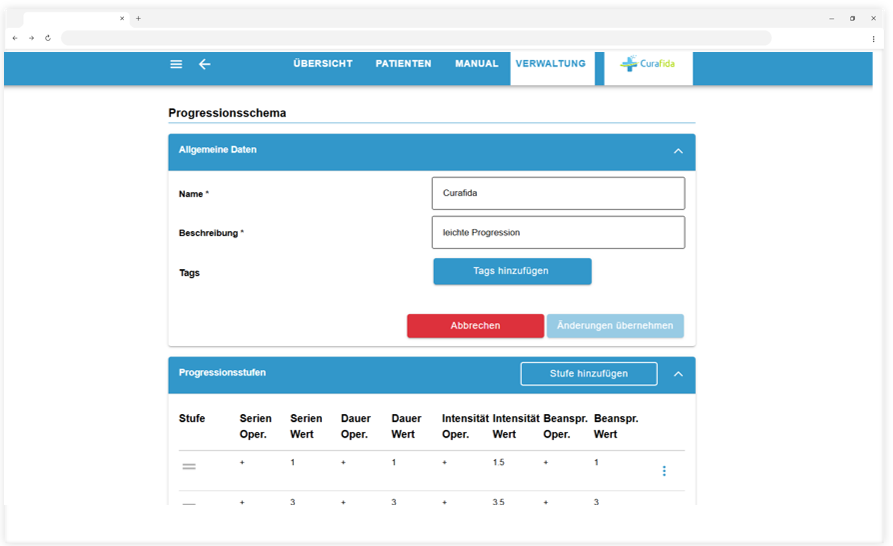Switch to the PATIENTEN tab

tap(403, 64)
